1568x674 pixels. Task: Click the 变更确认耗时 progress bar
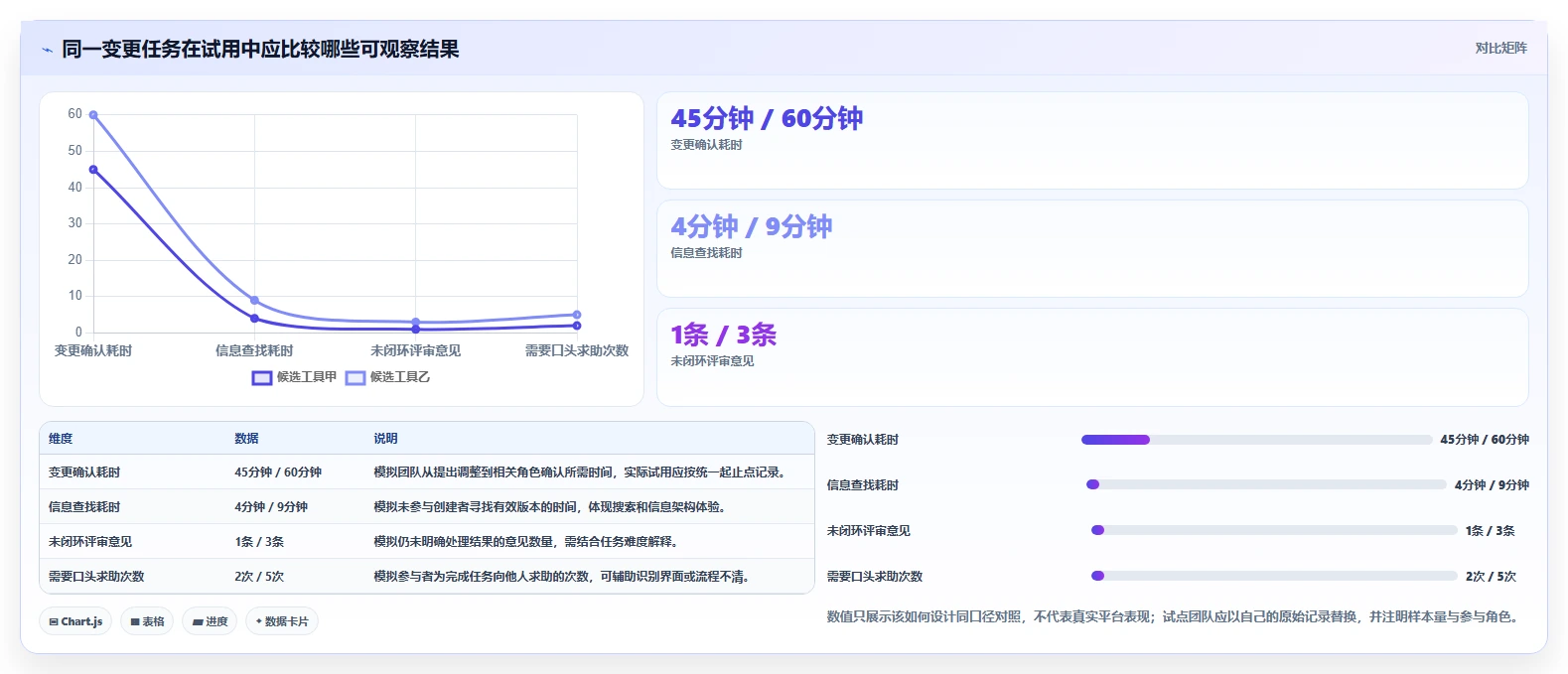[x=1256, y=439]
